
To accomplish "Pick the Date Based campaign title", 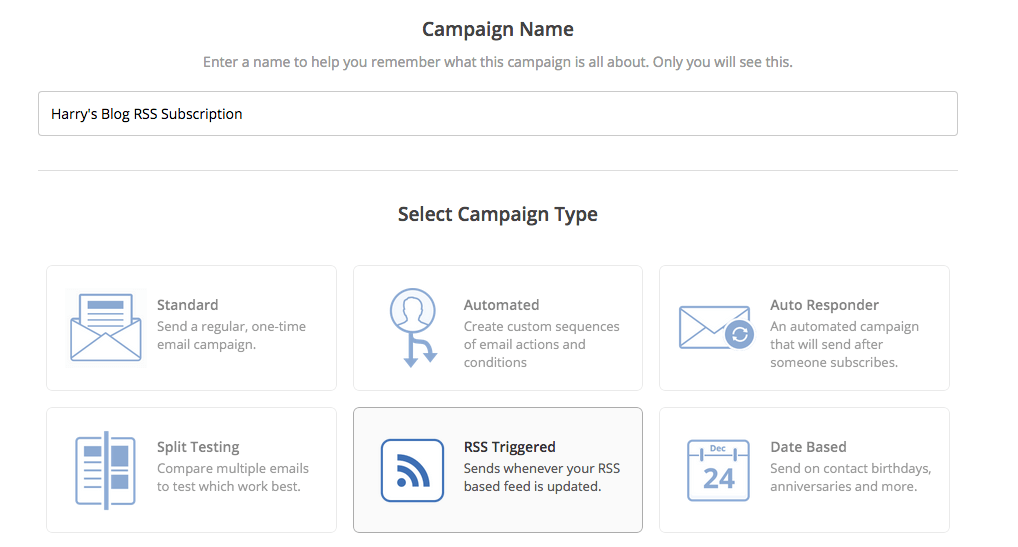I will [808, 447].
